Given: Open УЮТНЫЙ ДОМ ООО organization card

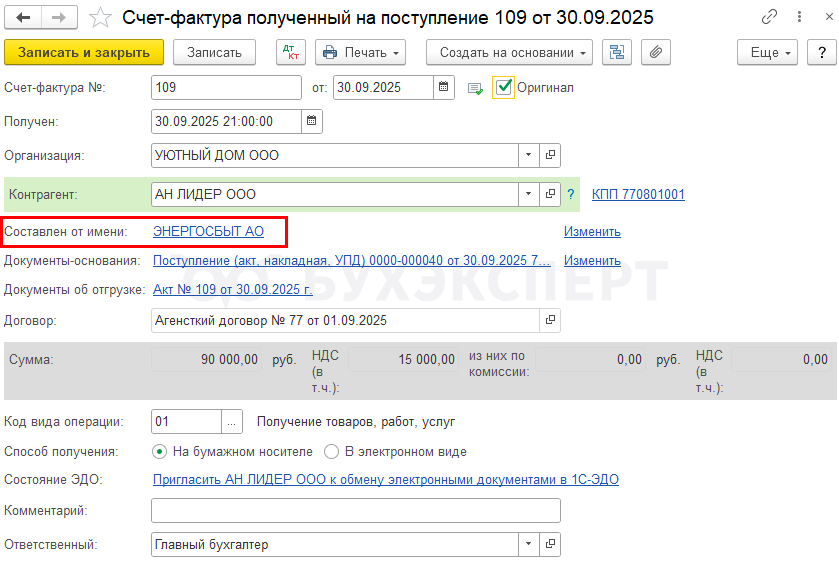Looking at the screenshot, I should tap(550, 155).
